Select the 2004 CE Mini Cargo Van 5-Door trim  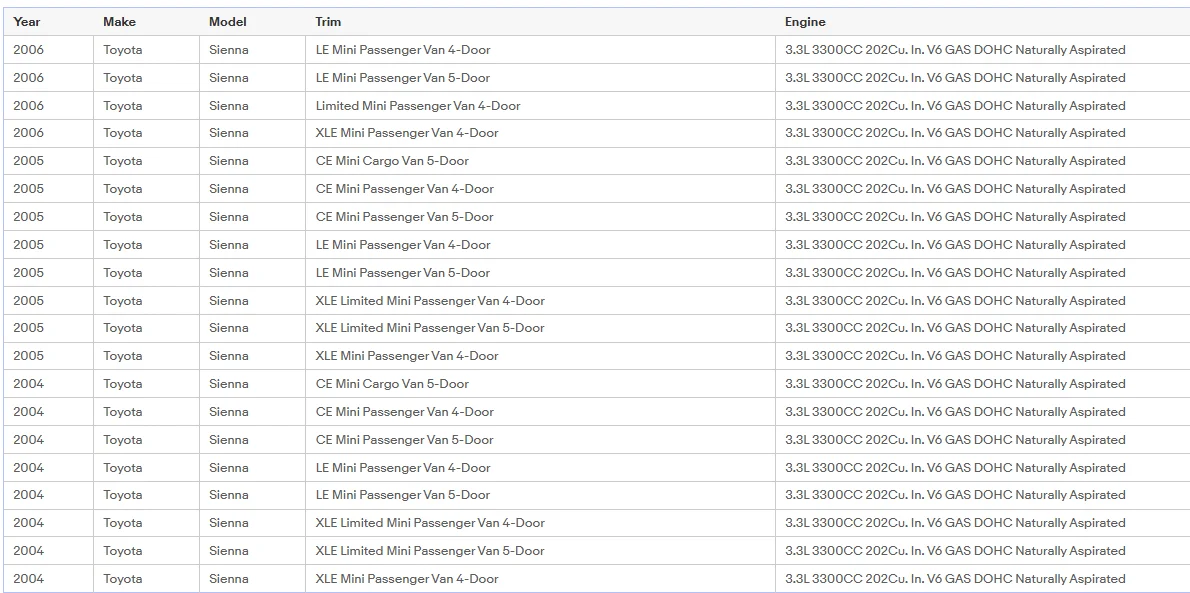pos(392,383)
